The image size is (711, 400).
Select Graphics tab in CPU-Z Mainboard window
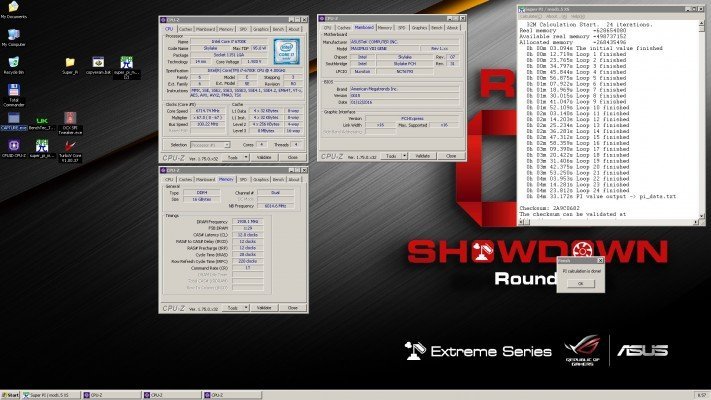(x=419, y=28)
